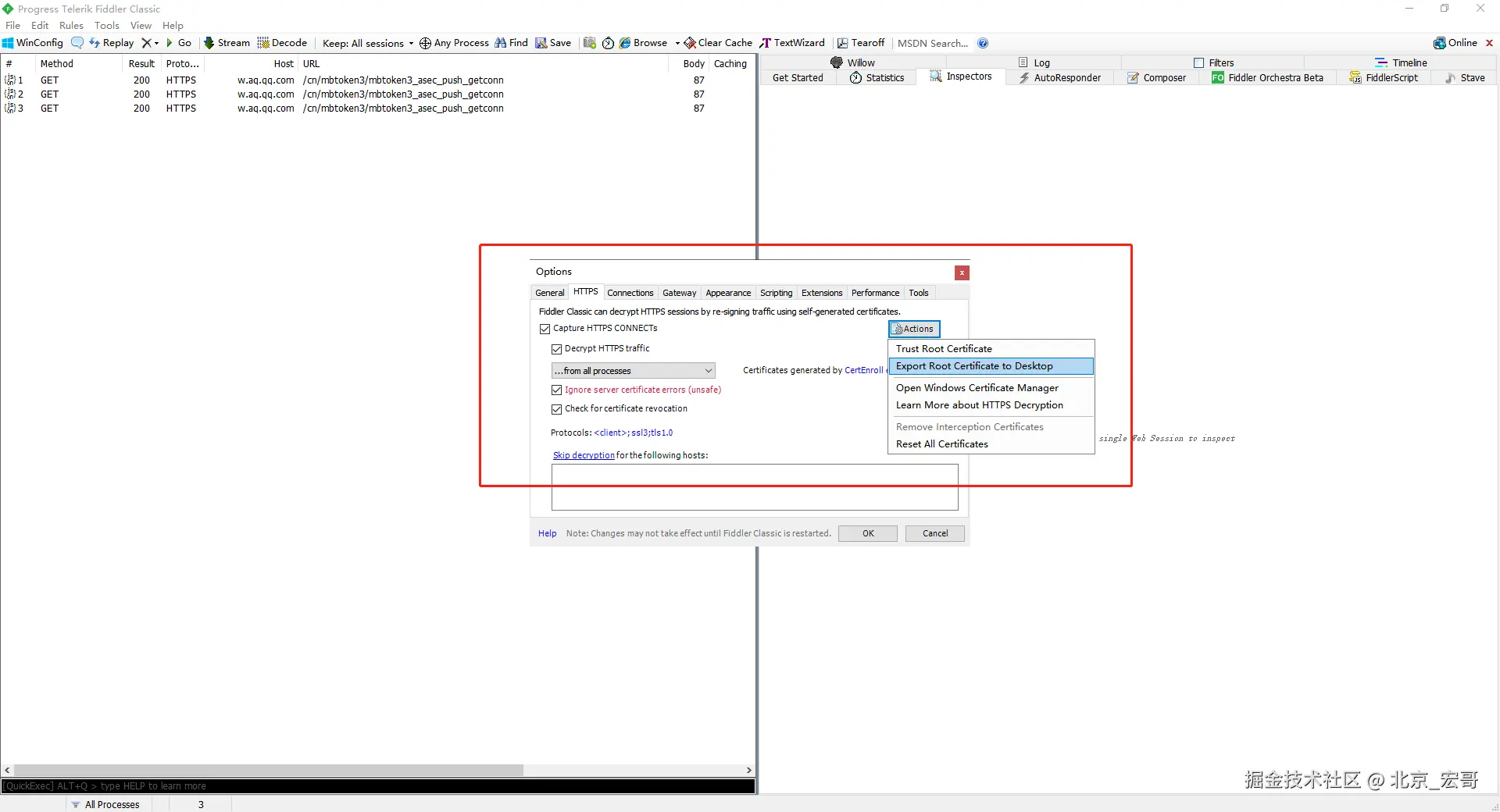Toggle the Decode toolbar icon

point(263,43)
